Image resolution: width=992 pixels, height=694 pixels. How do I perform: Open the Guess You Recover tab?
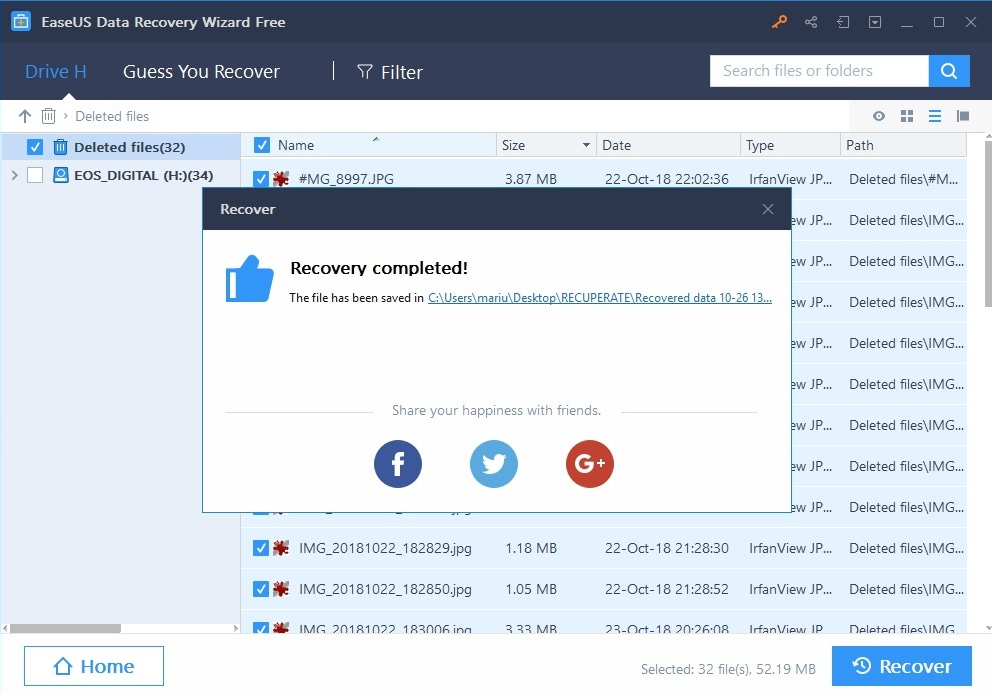pos(201,71)
